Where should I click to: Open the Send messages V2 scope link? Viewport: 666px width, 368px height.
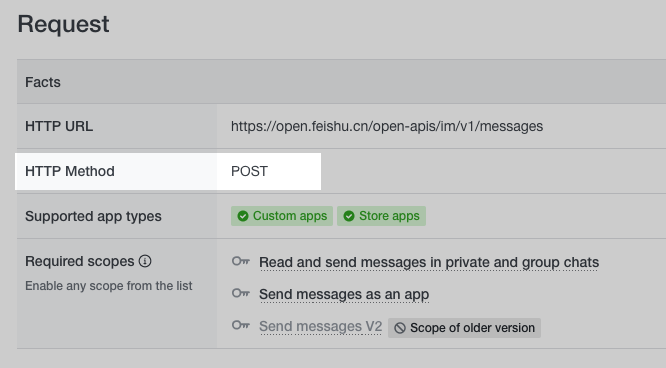(321, 326)
